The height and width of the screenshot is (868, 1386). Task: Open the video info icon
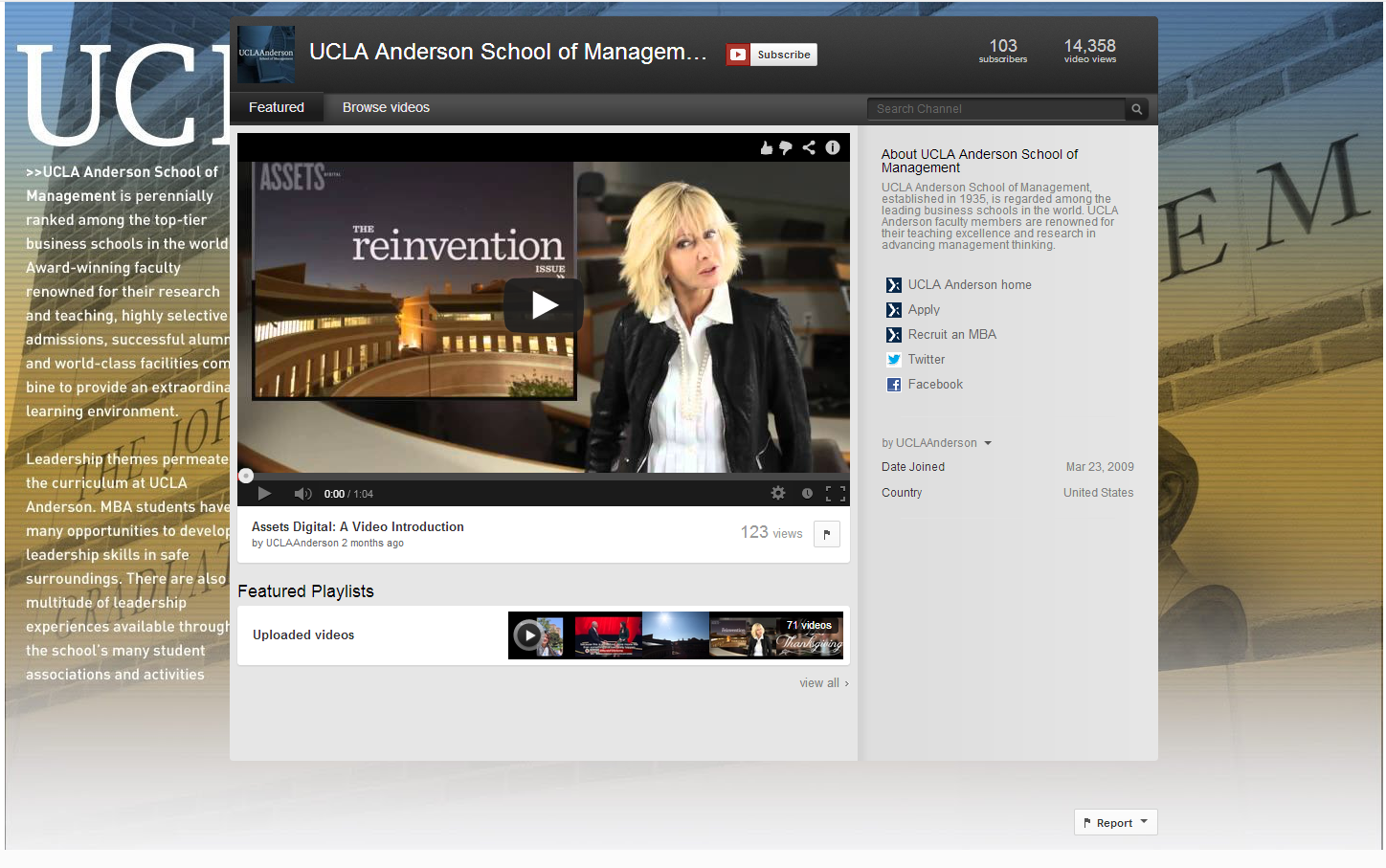tap(833, 147)
